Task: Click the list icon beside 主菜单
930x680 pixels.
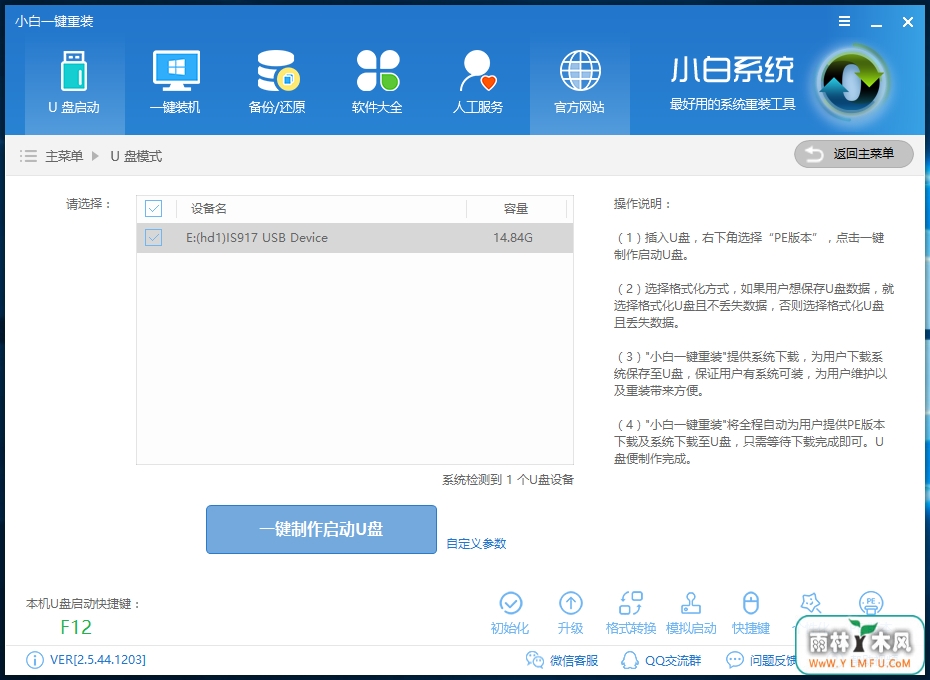Action: click(x=28, y=156)
